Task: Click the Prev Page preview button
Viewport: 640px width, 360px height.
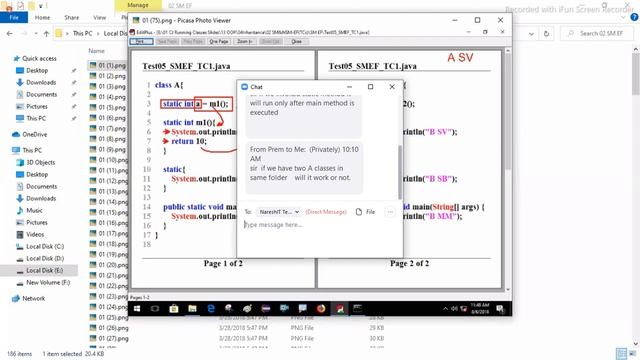Action: point(193,42)
